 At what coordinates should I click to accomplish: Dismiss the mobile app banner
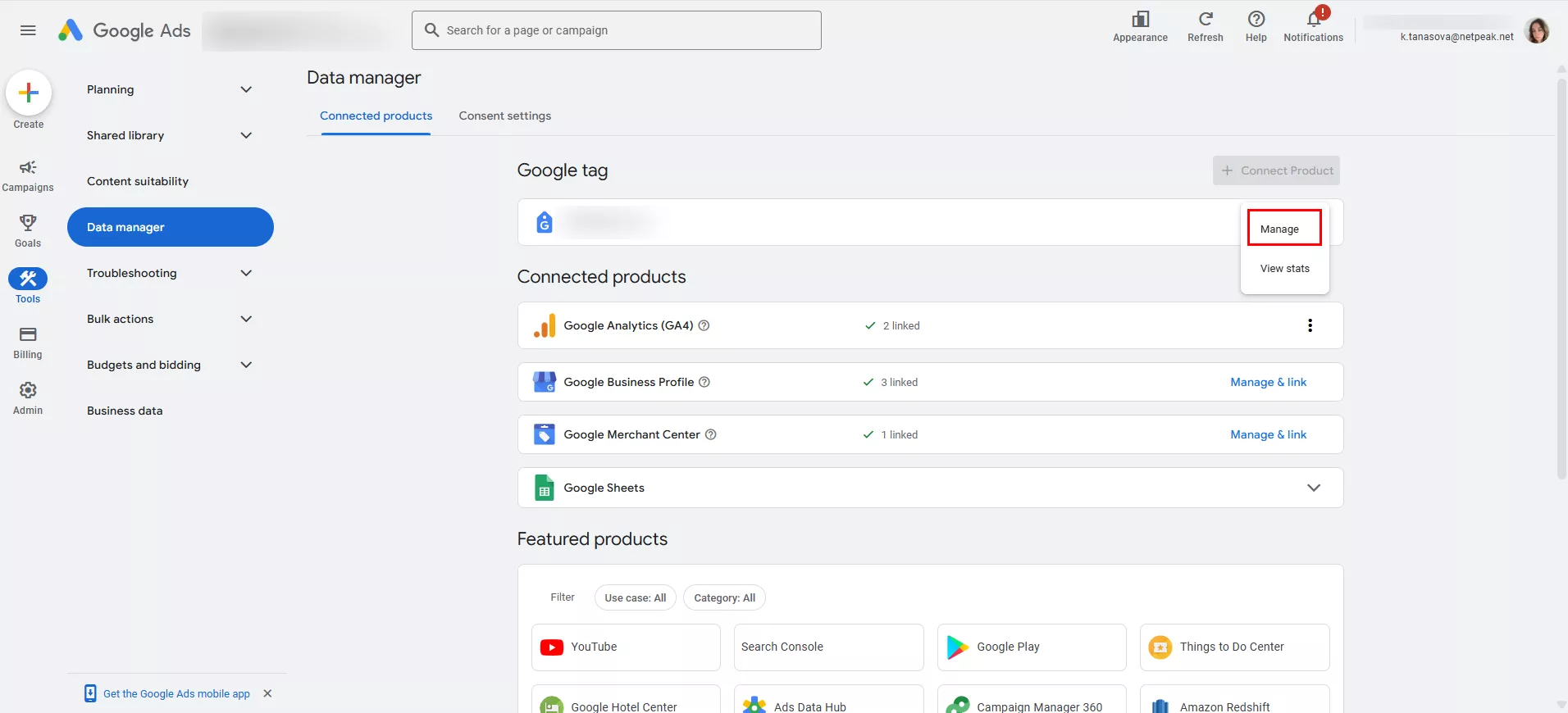267,693
